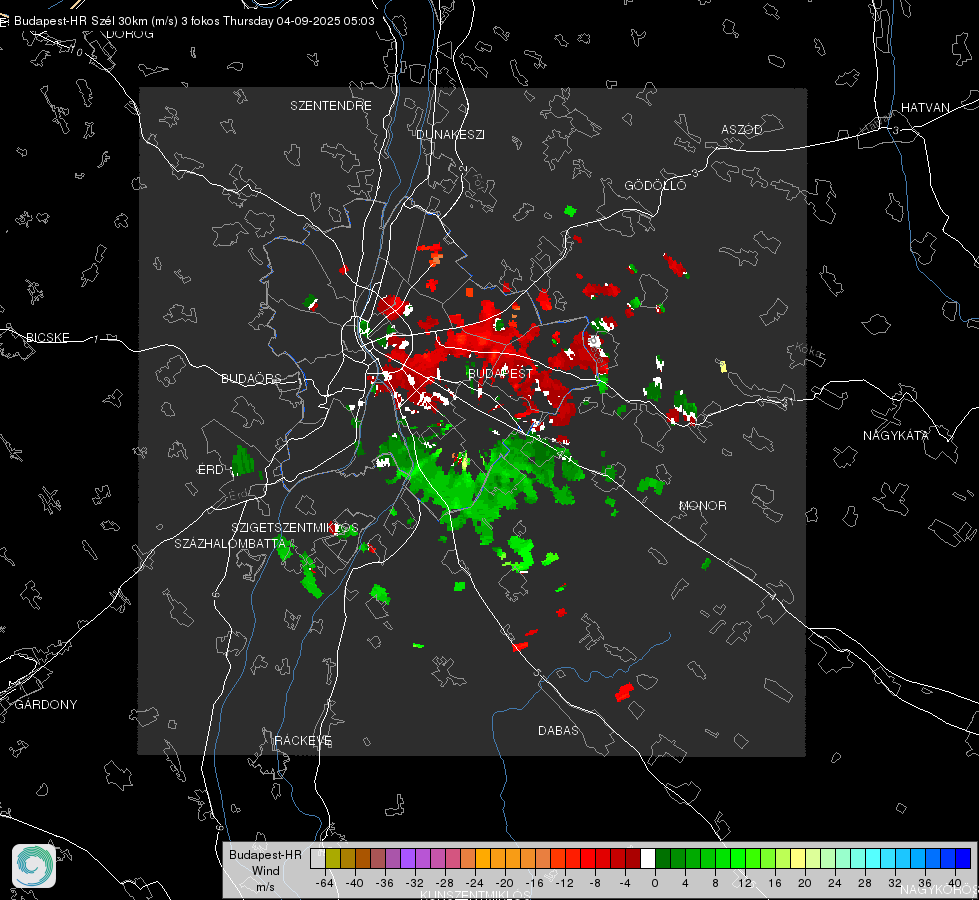
Task: Click the ÉRD town label
Action: [210, 470]
